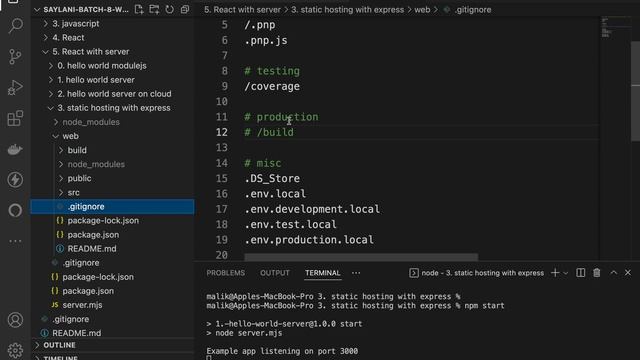Image resolution: width=640 pixels, height=360 pixels.
Task: Create a New Folder in the Explorer
Action: [154, 9]
